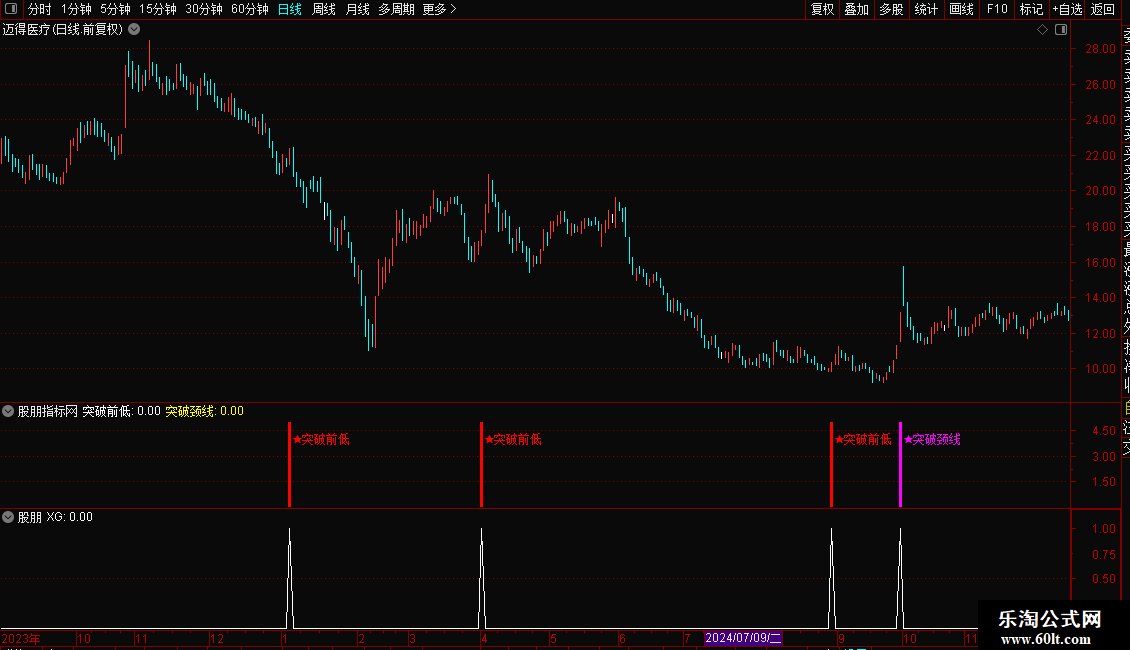Click the 2023年 label on time axis
The image size is (1130, 650).
point(21,638)
